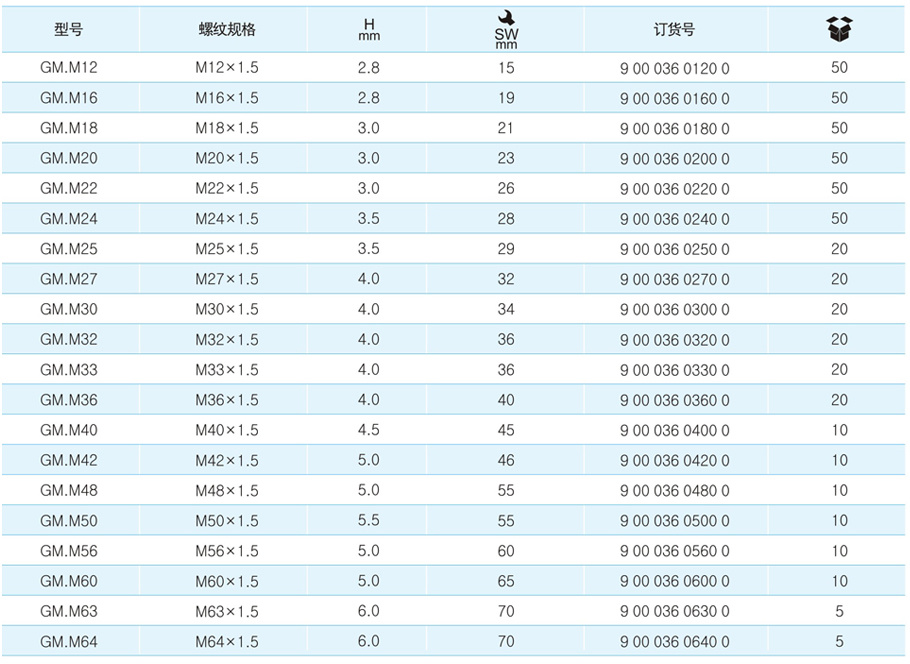Click package quantity 20 in GM.M25 row

[839, 249]
